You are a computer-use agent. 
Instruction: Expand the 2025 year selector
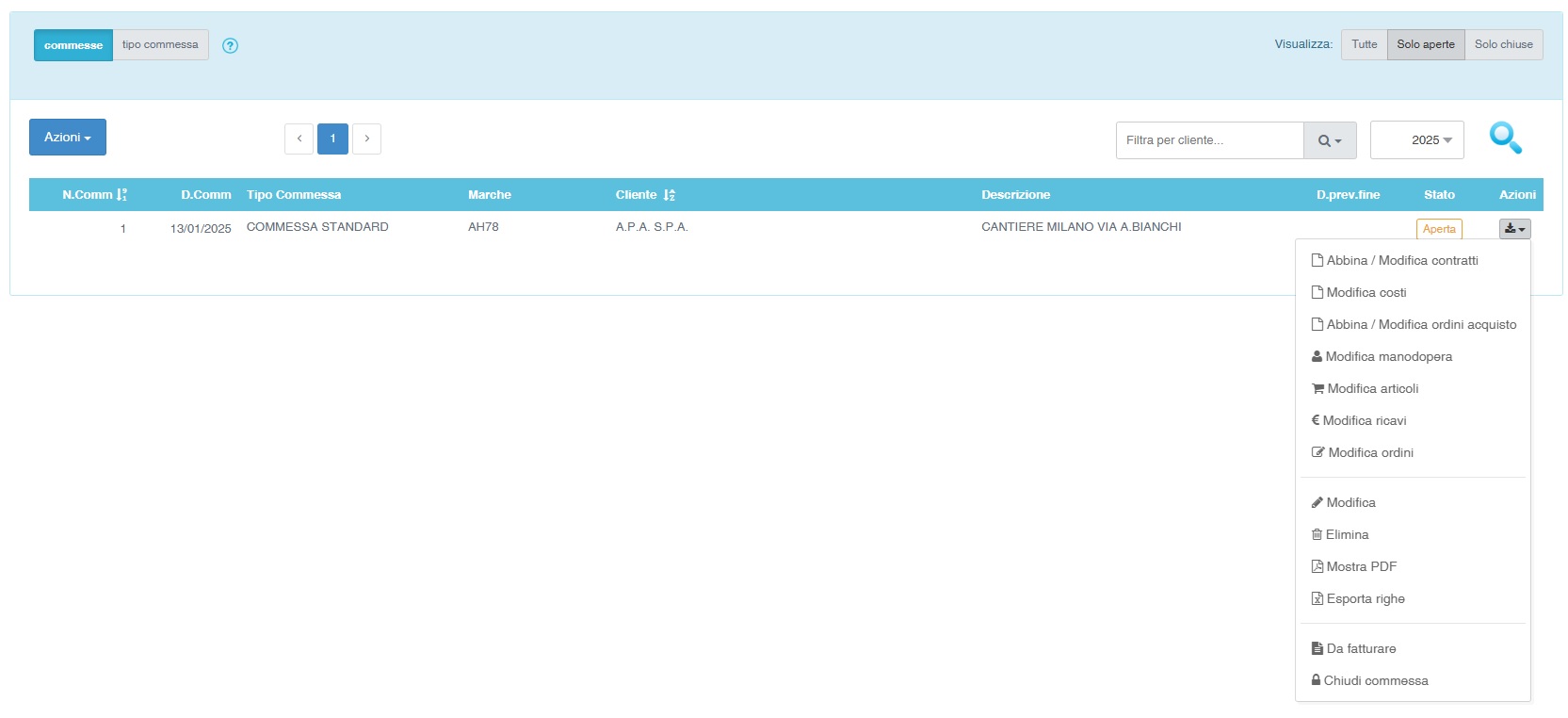(x=1417, y=140)
